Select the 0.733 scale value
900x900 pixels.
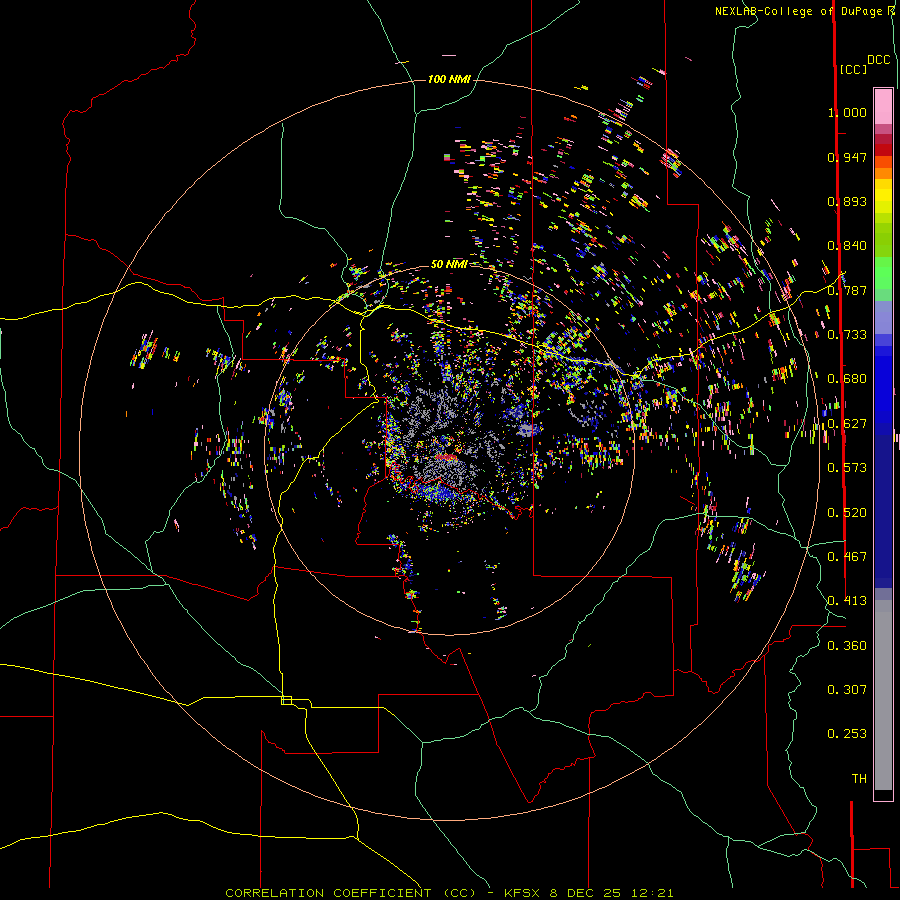(x=847, y=335)
